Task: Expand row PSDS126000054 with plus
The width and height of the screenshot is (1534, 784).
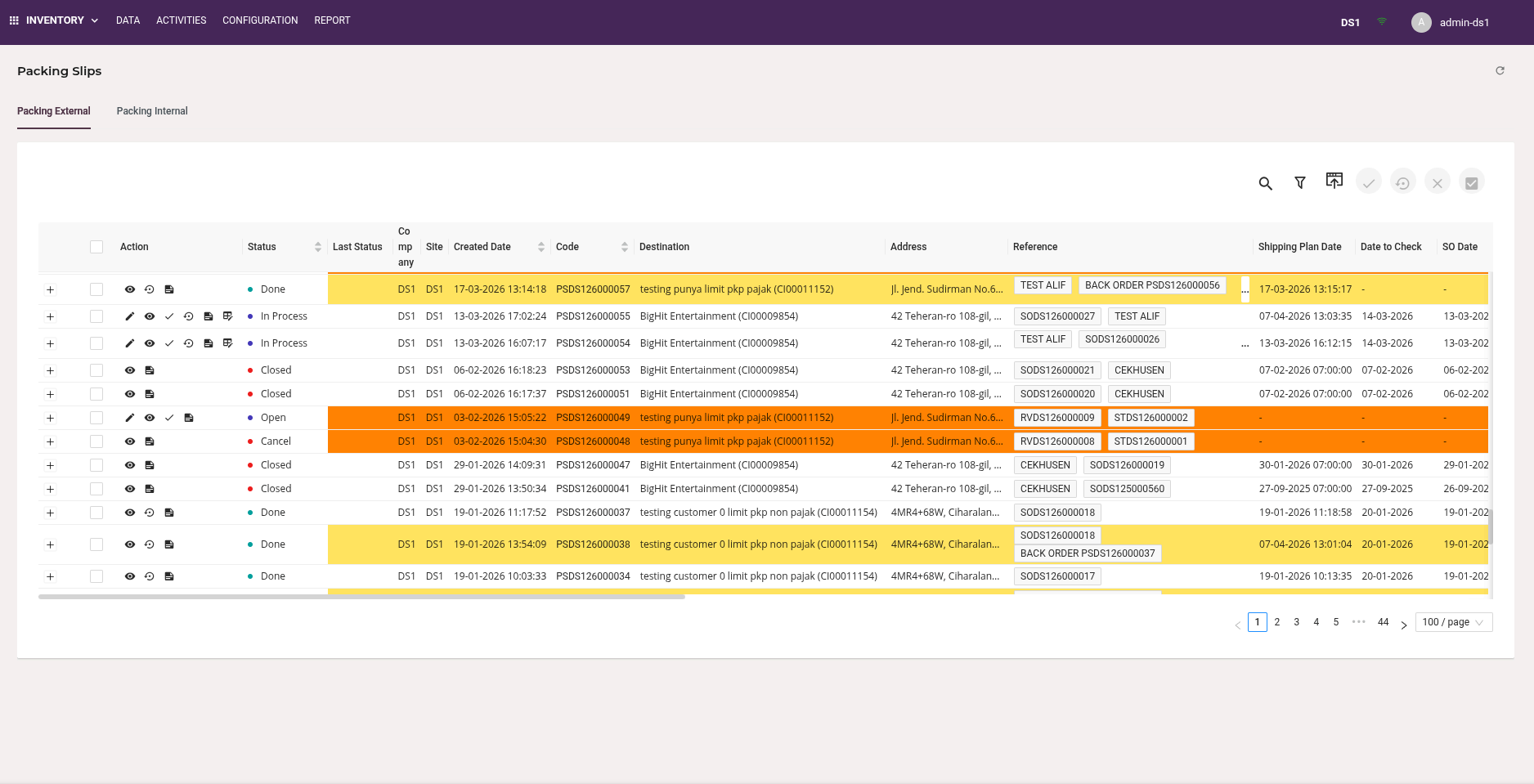Action: pos(50,344)
